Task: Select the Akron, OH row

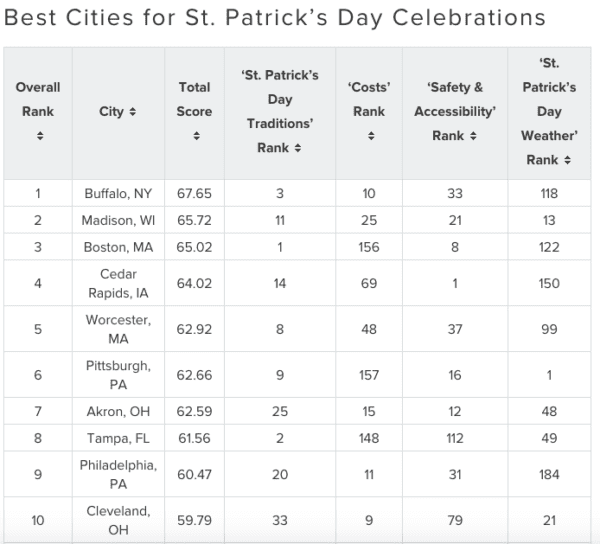Action: point(118,410)
